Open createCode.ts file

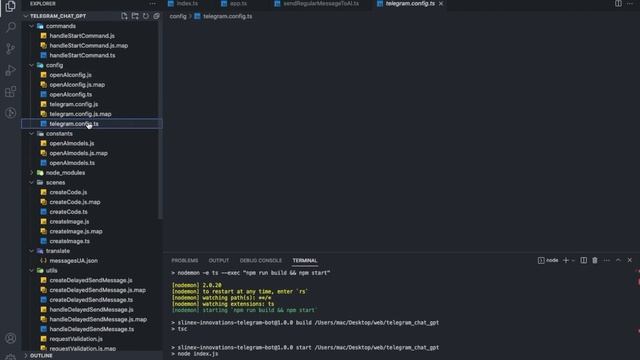tap(68, 212)
